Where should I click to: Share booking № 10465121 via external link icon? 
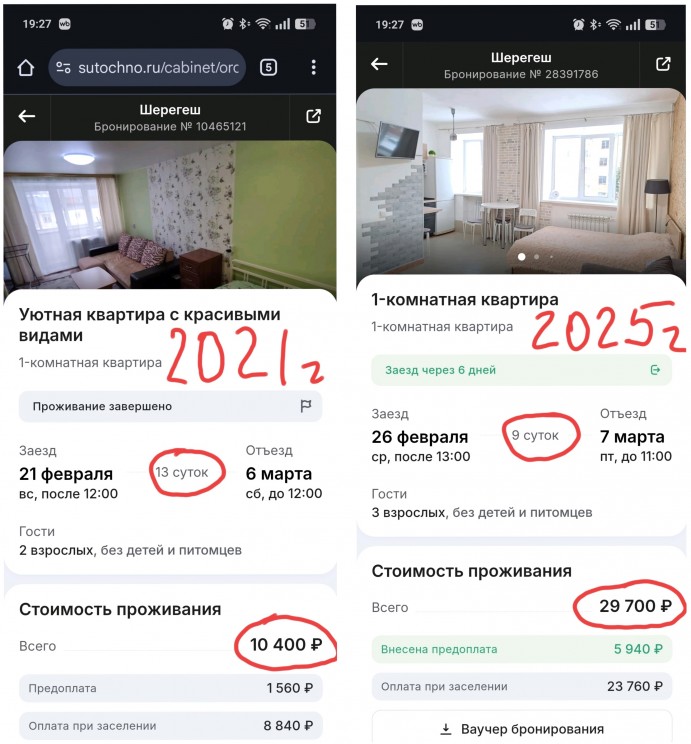(x=313, y=116)
